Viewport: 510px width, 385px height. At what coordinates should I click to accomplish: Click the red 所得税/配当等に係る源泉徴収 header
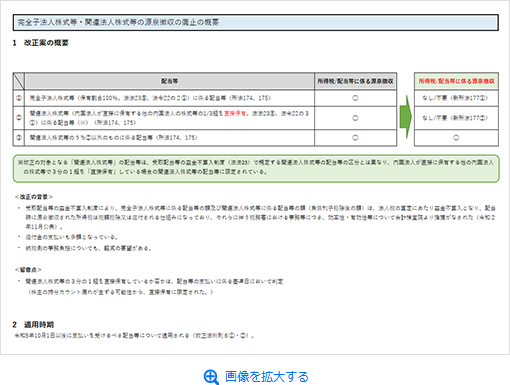[456, 81]
